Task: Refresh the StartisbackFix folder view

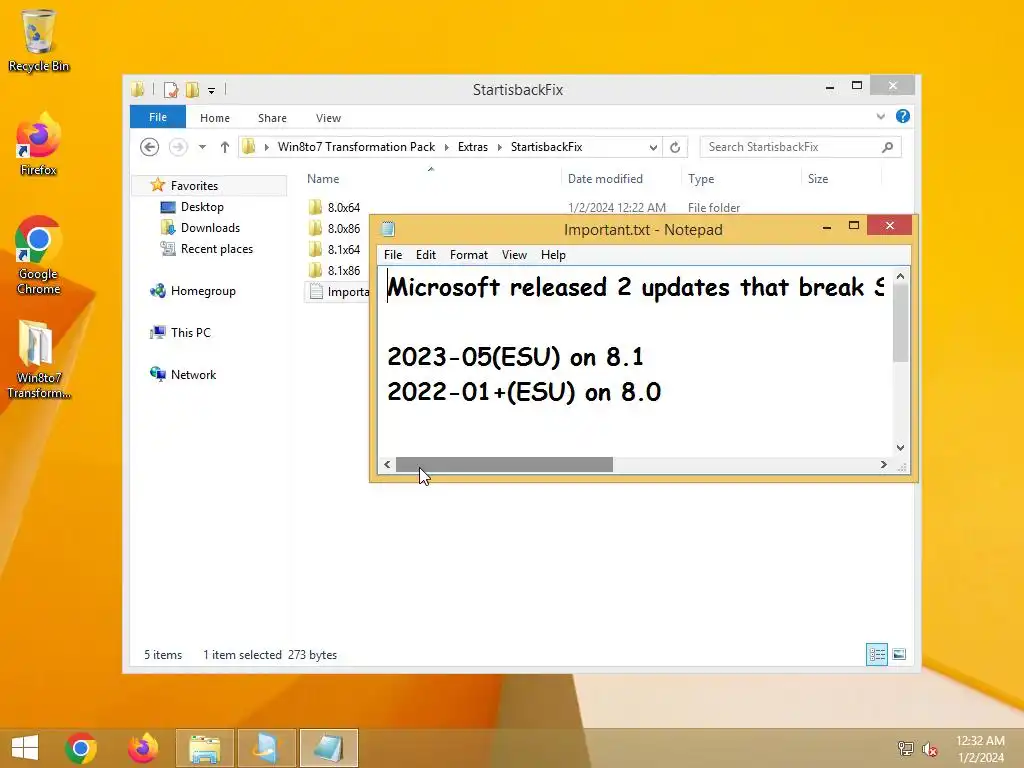Action: [675, 147]
